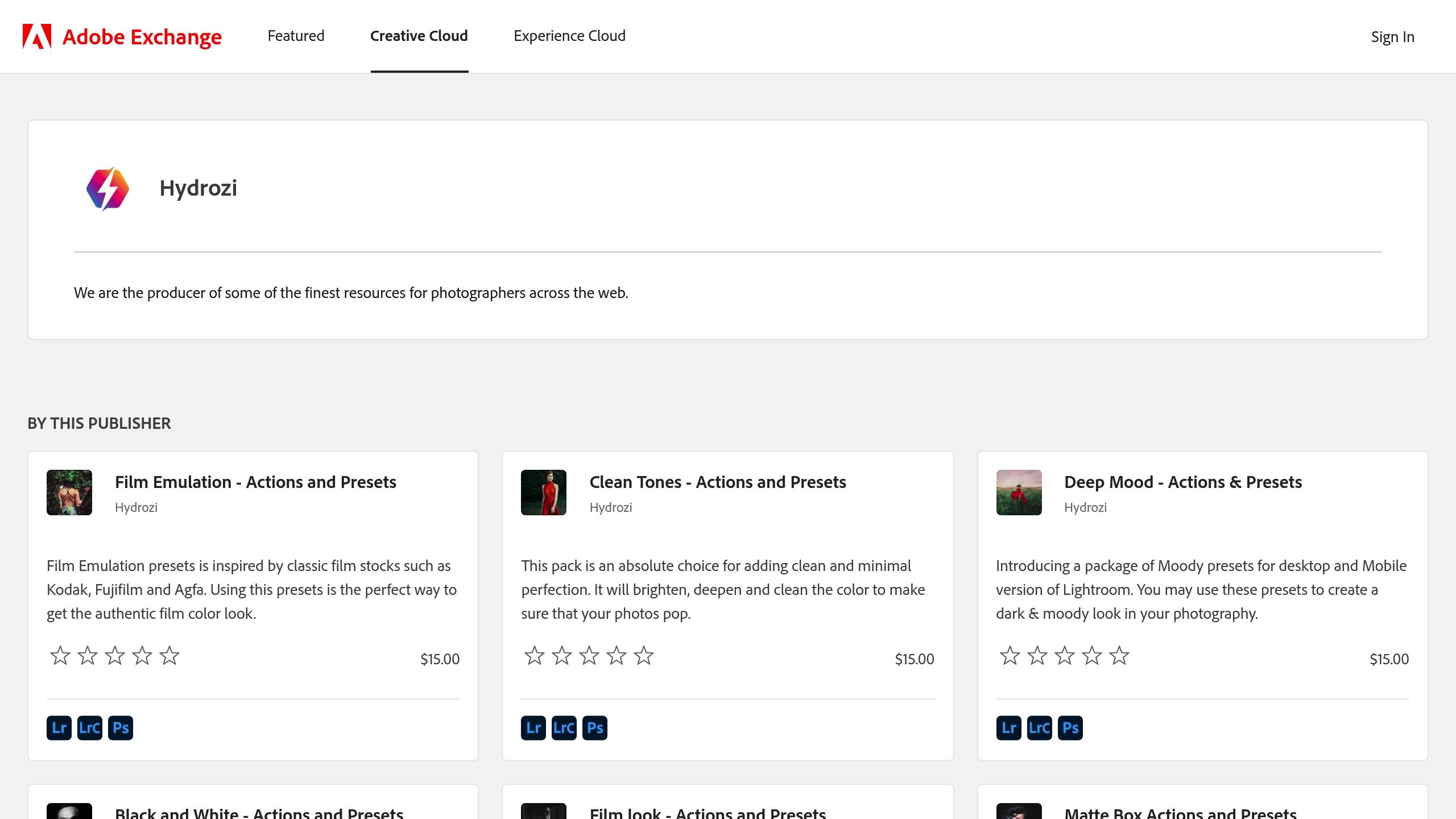Click Lightroom Classic LrC icon on Deep Mood
This screenshot has height=819, width=1456.
[x=1040, y=728]
